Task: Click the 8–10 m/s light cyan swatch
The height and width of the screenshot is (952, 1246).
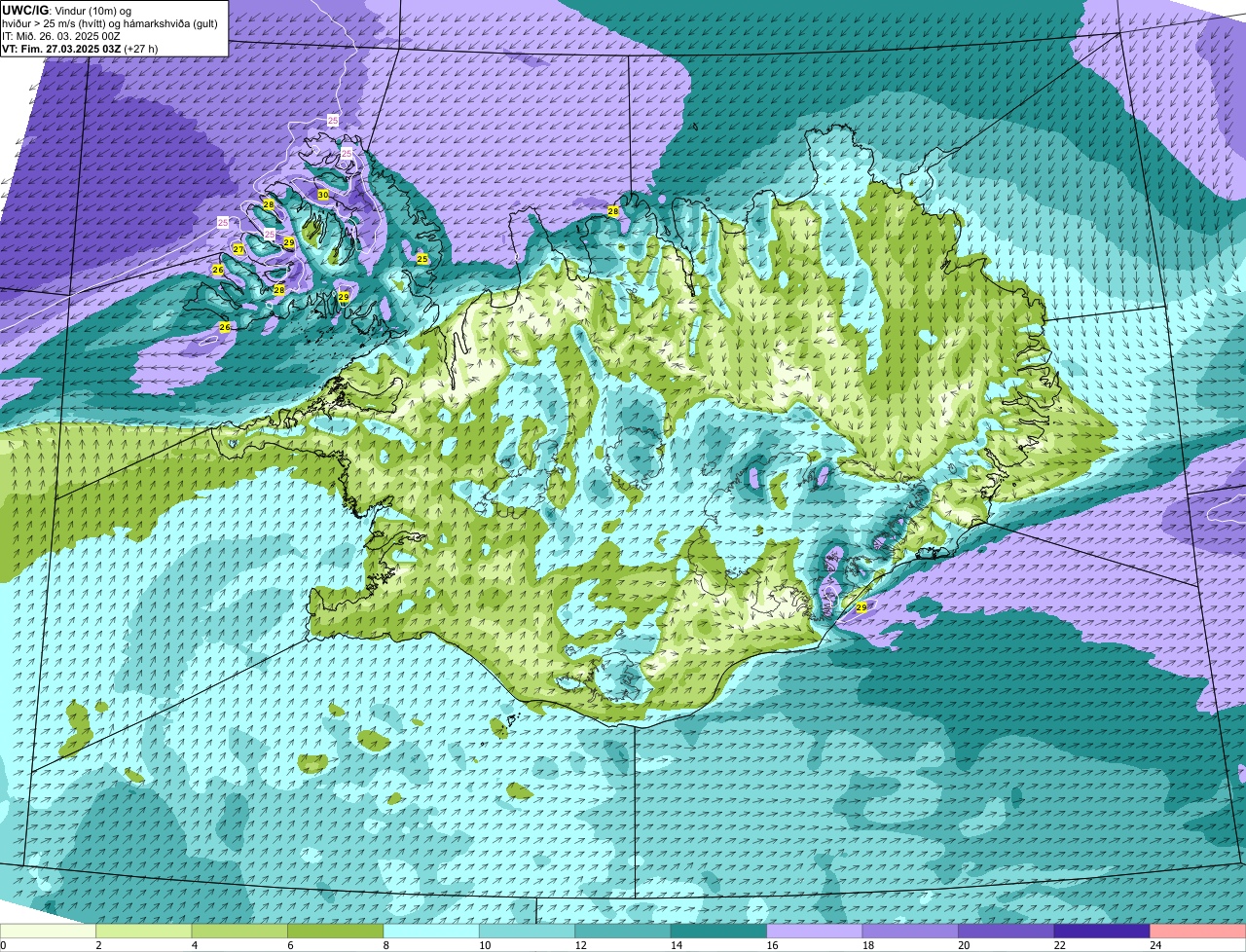Action: coord(431,931)
